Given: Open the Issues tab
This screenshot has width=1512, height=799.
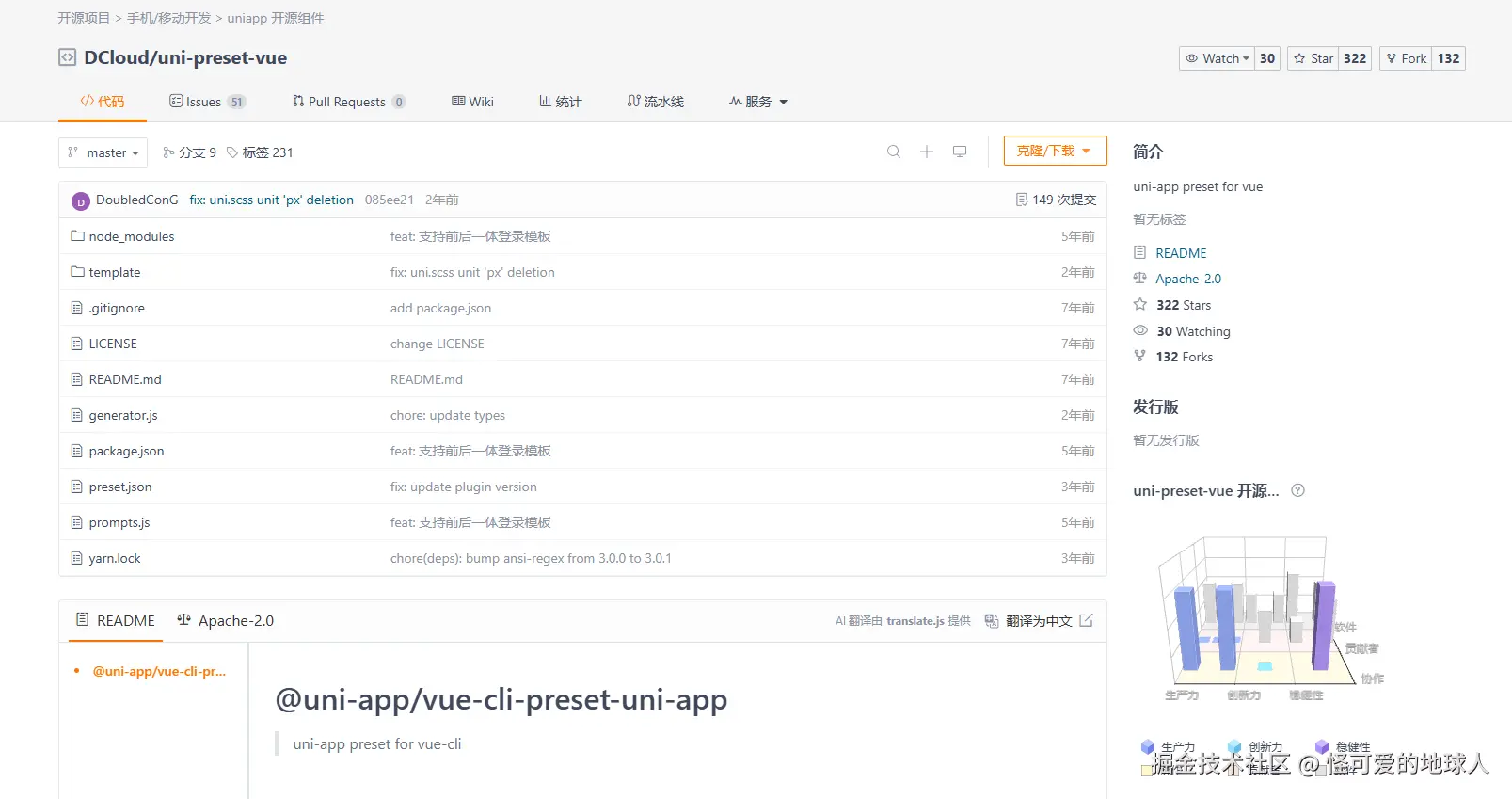Looking at the screenshot, I should click(x=207, y=102).
